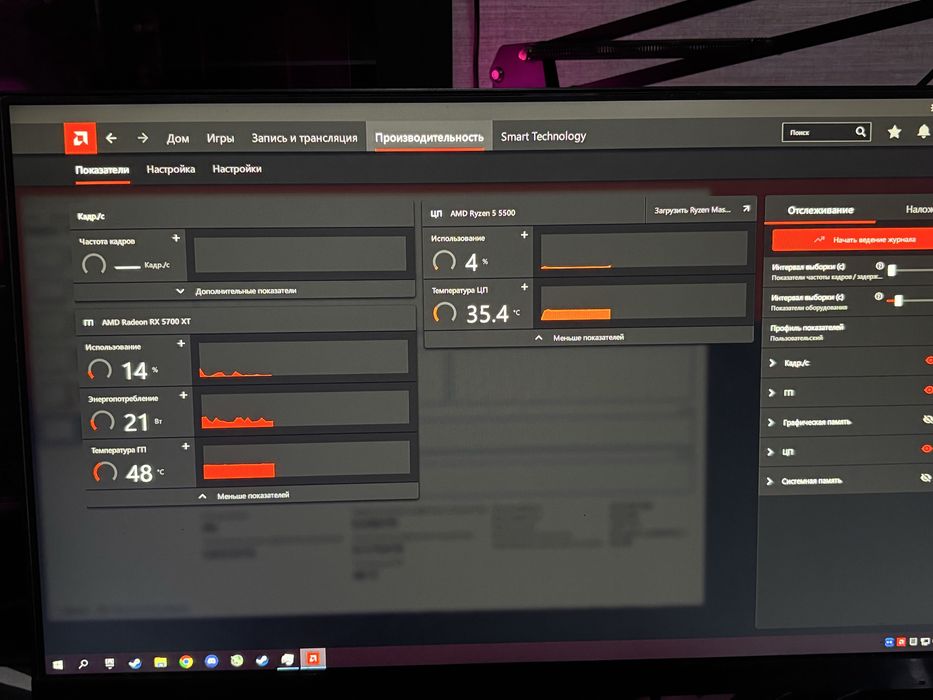The image size is (933, 700).
Task: Expand ГП tracking section
Action: 771,392
